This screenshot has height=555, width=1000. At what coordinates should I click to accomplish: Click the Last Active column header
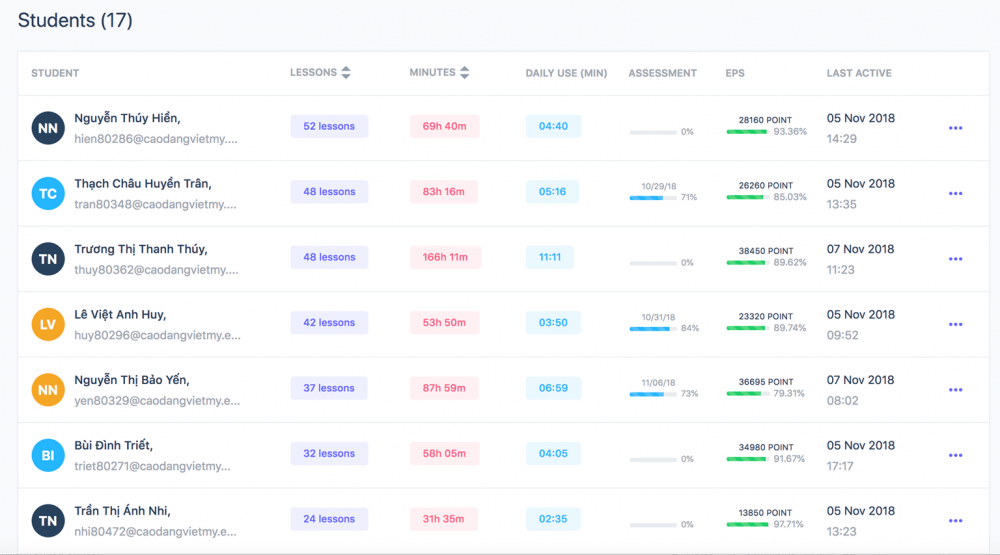click(858, 73)
